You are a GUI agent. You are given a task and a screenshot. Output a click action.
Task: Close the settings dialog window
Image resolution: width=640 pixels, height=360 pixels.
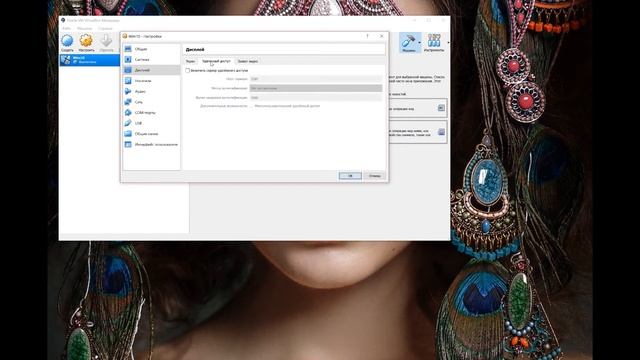(x=382, y=36)
